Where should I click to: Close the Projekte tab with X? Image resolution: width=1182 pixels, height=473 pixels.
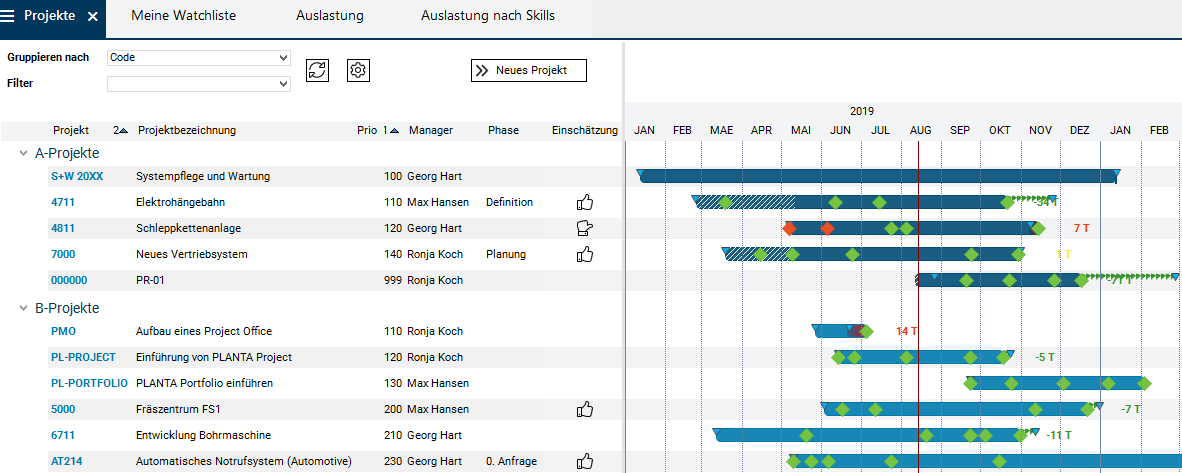click(x=93, y=17)
